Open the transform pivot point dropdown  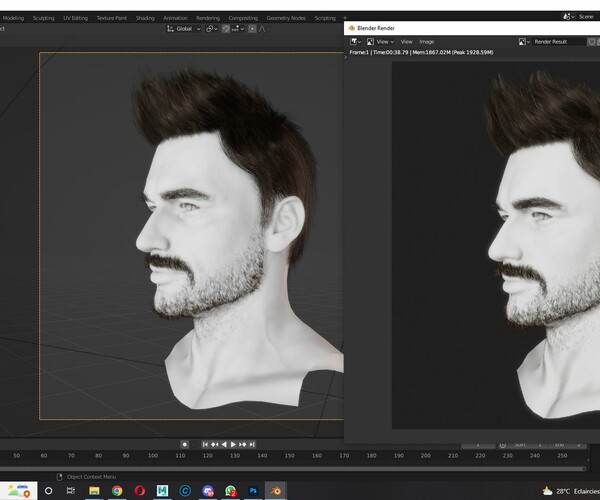[x=212, y=29]
